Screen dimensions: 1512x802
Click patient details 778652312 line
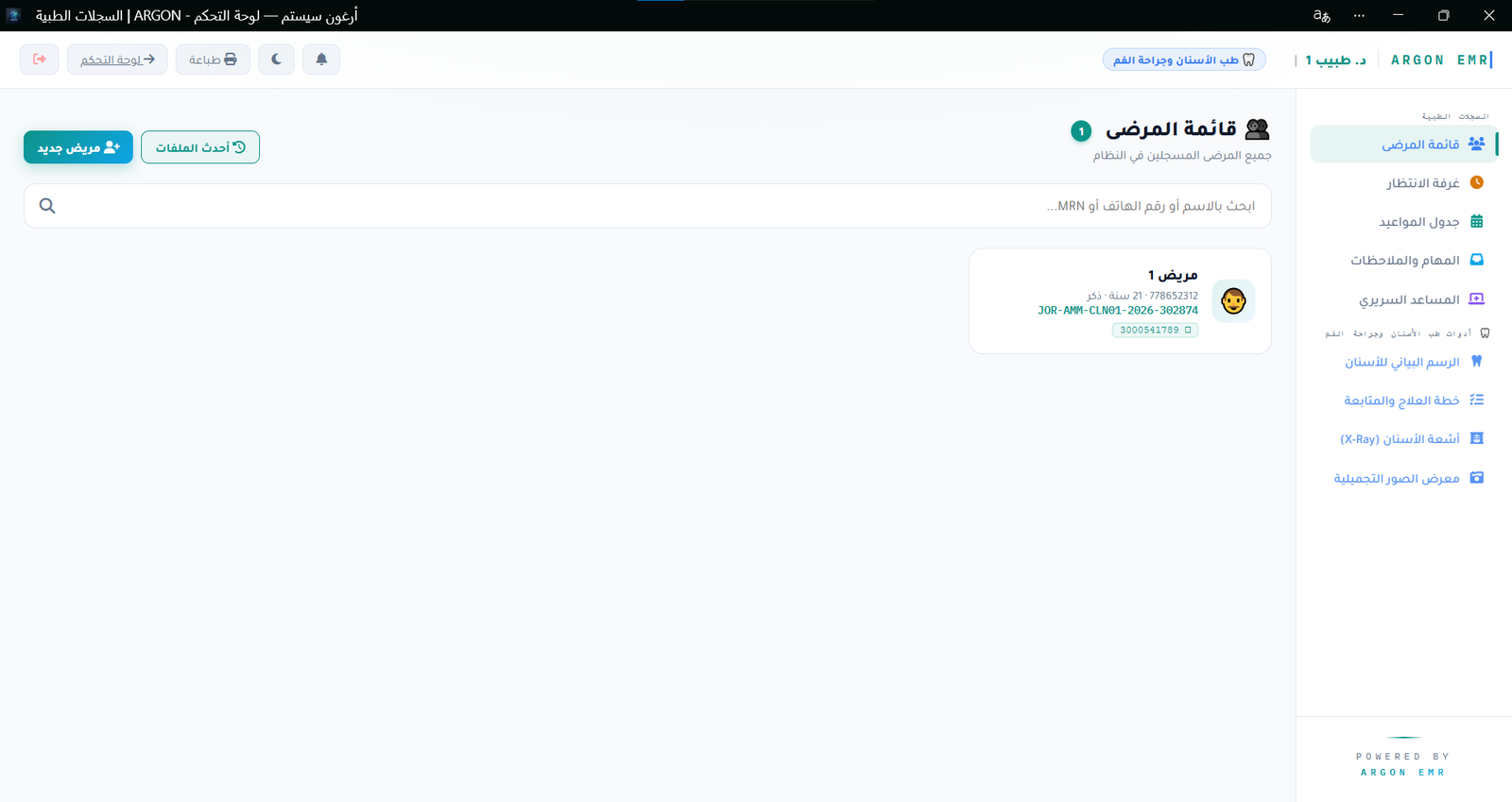tap(1143, 296)
